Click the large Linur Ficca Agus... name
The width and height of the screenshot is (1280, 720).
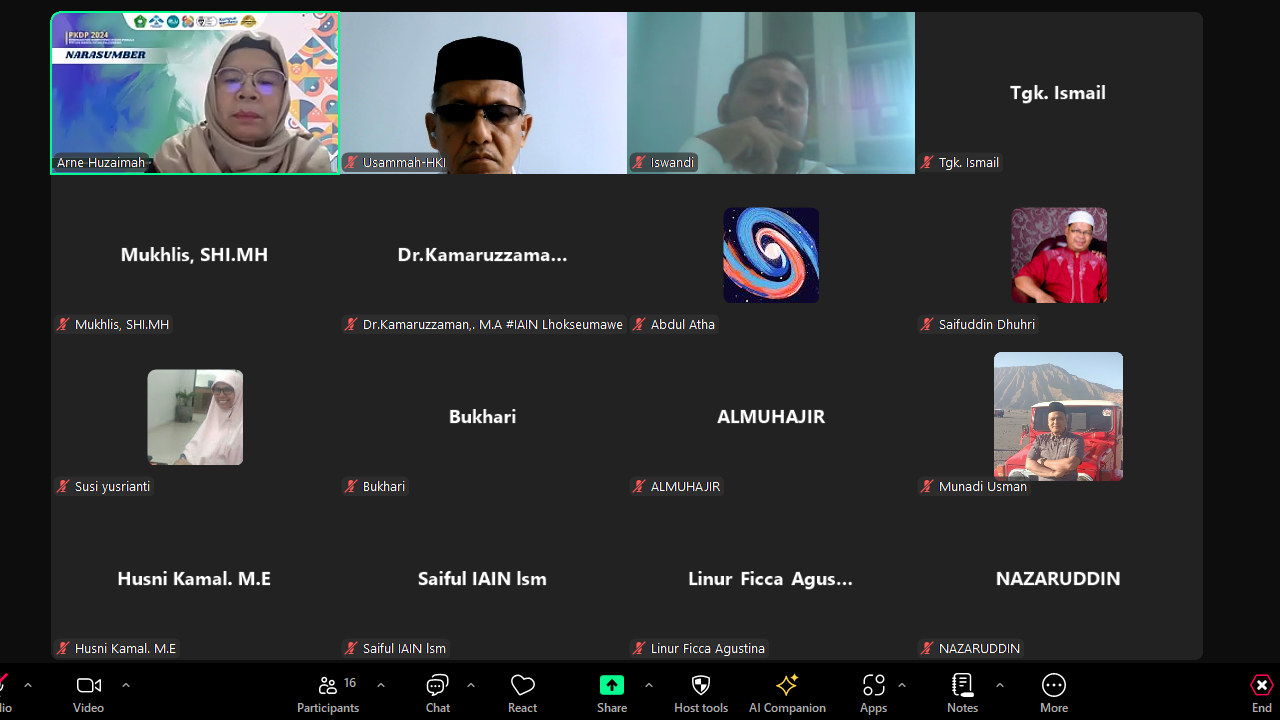pyautogui.click(x=770, y=579)
